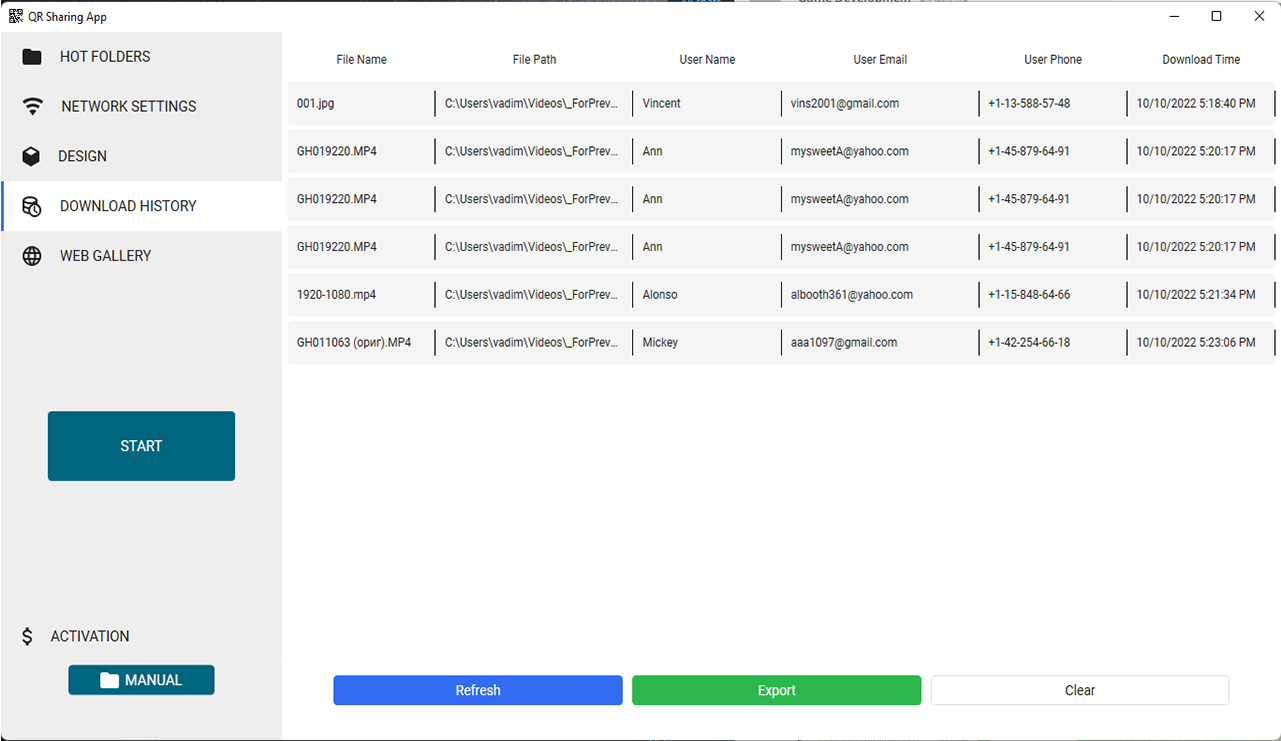Click the Wi-Fi icon for Network Settings
1281x741 pixels.
(33, 106)
